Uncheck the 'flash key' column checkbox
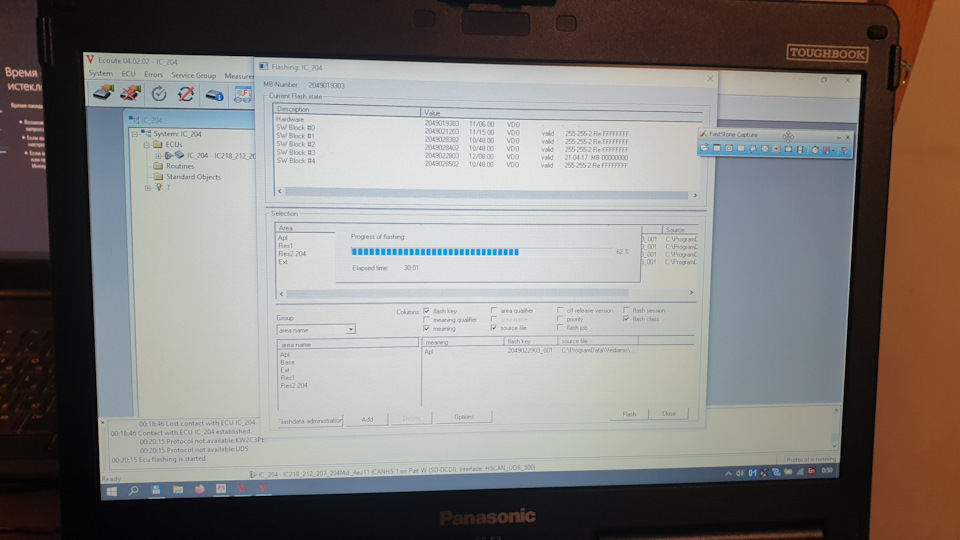The image size is (960, 540). [x=427, y=311]
